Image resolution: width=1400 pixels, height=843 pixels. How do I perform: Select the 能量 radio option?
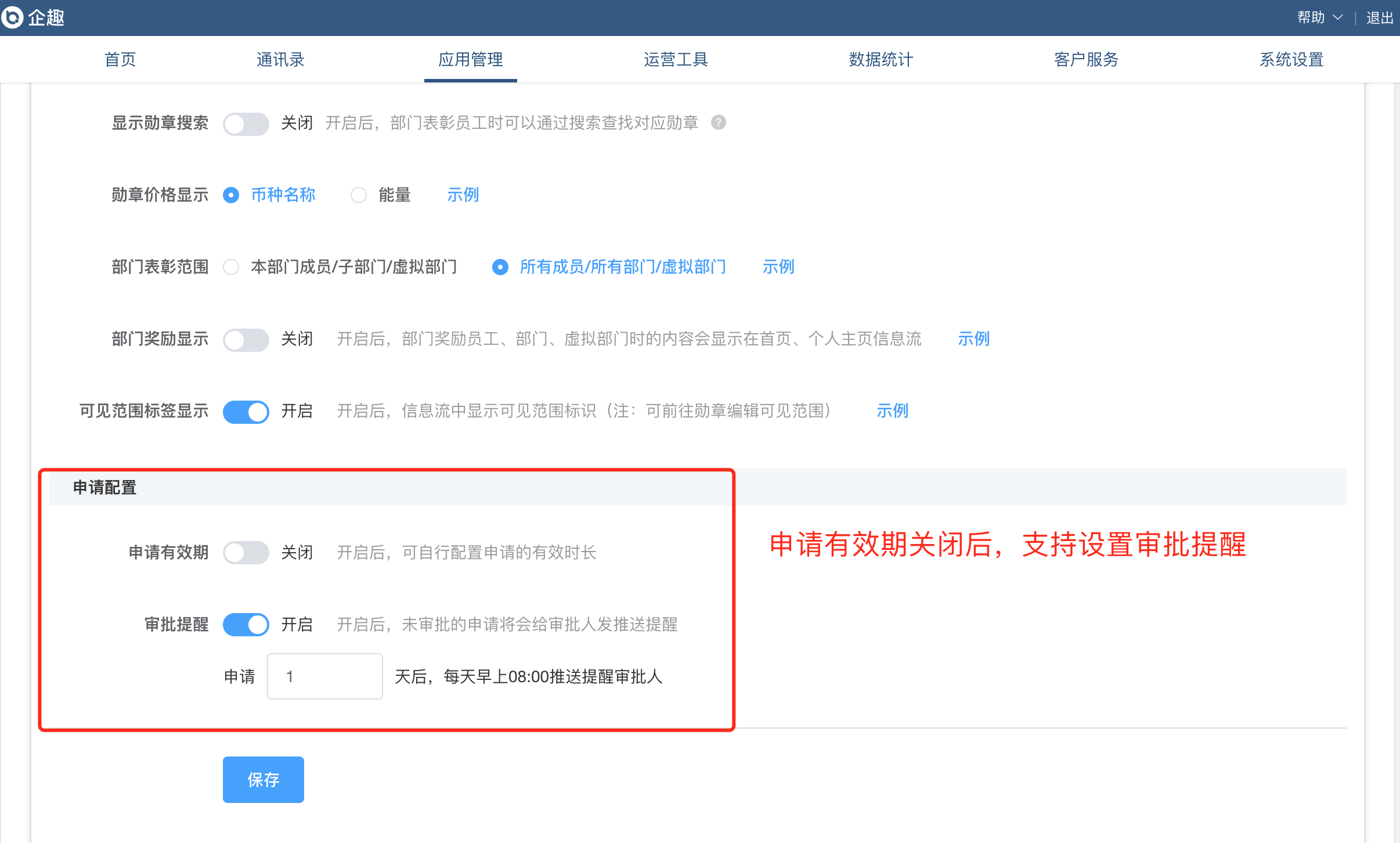click(359, 195)
